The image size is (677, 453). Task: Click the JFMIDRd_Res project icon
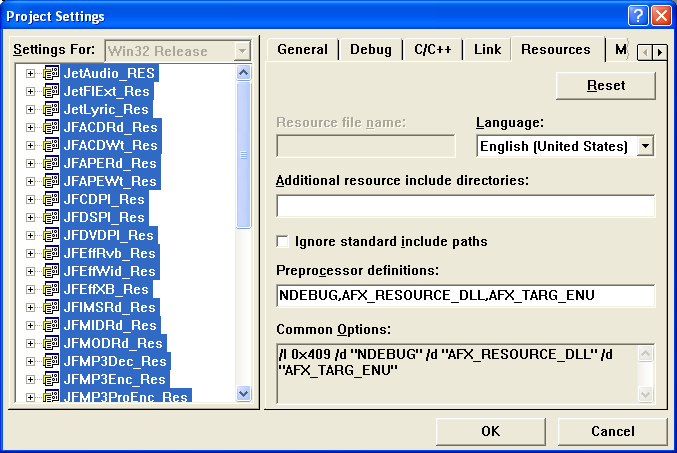point(51,325)
